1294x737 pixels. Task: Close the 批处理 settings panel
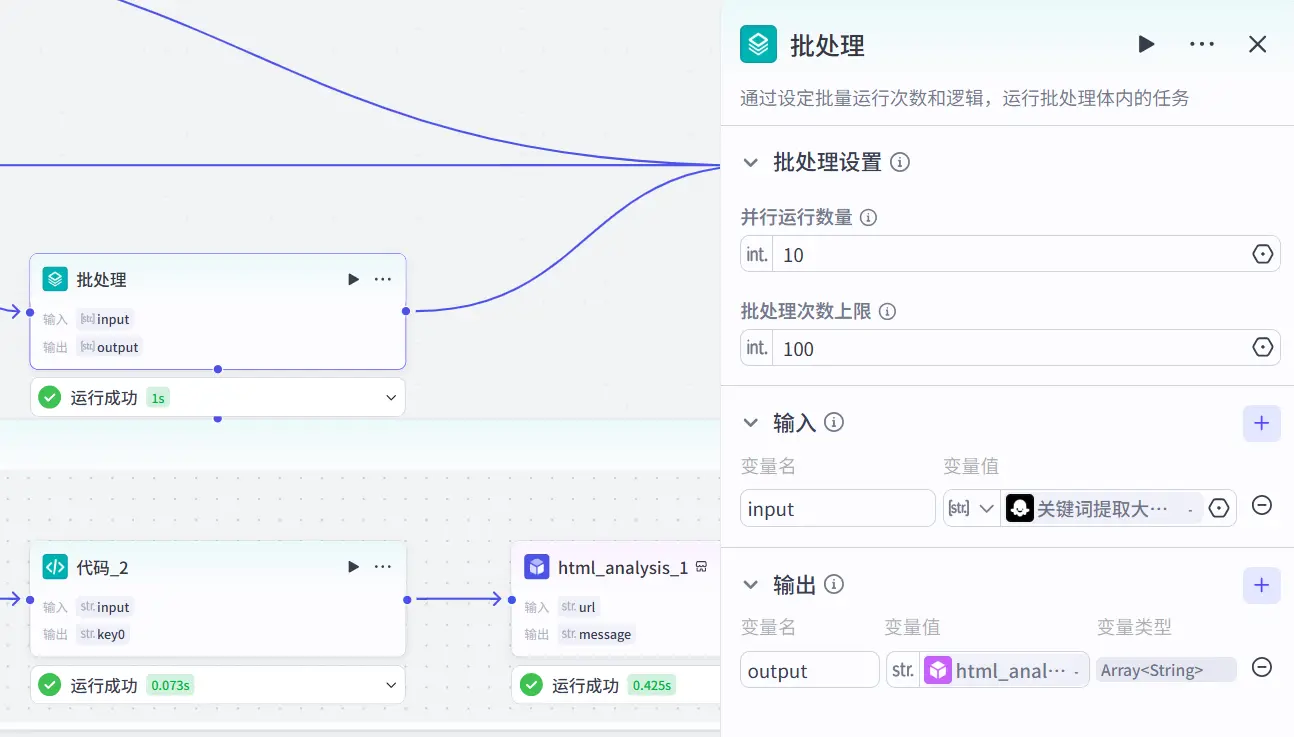click(x=1257, y=44)
